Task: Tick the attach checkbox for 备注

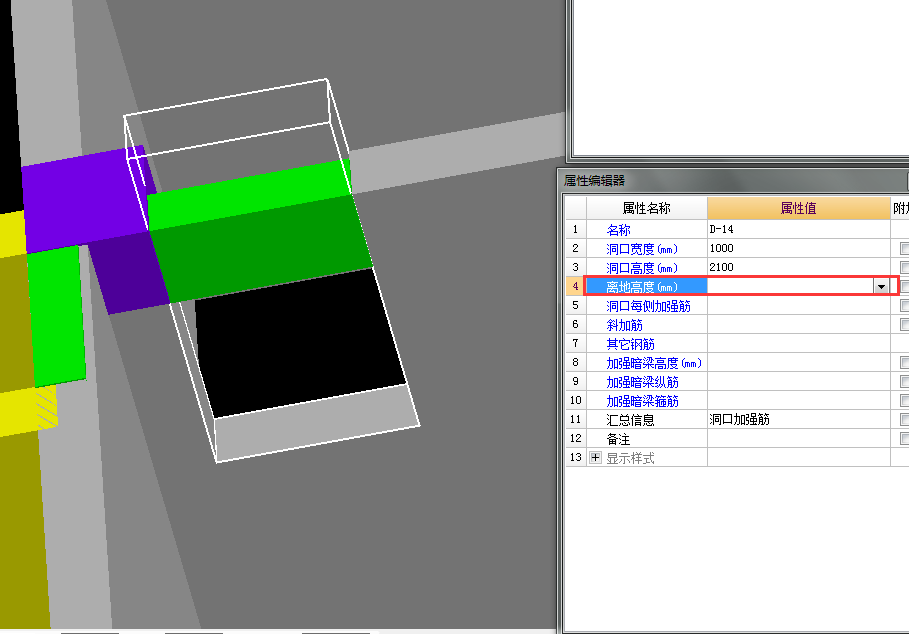Action: [904, 439]
